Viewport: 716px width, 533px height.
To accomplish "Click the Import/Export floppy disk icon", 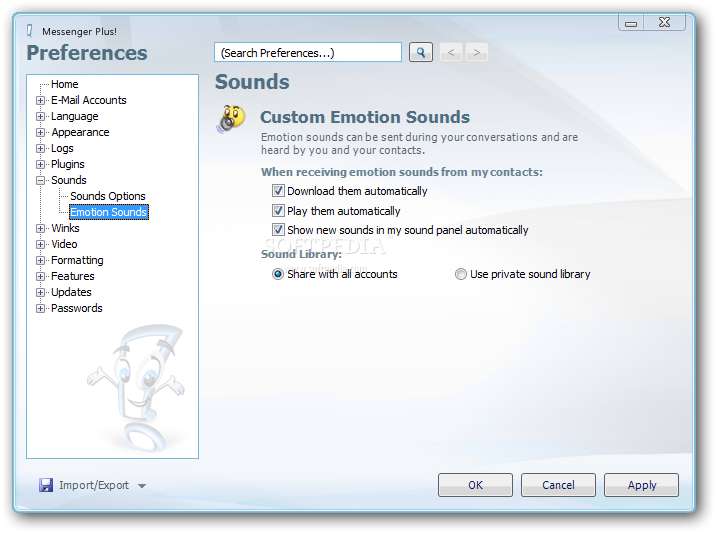I will [x=46, y=485].
